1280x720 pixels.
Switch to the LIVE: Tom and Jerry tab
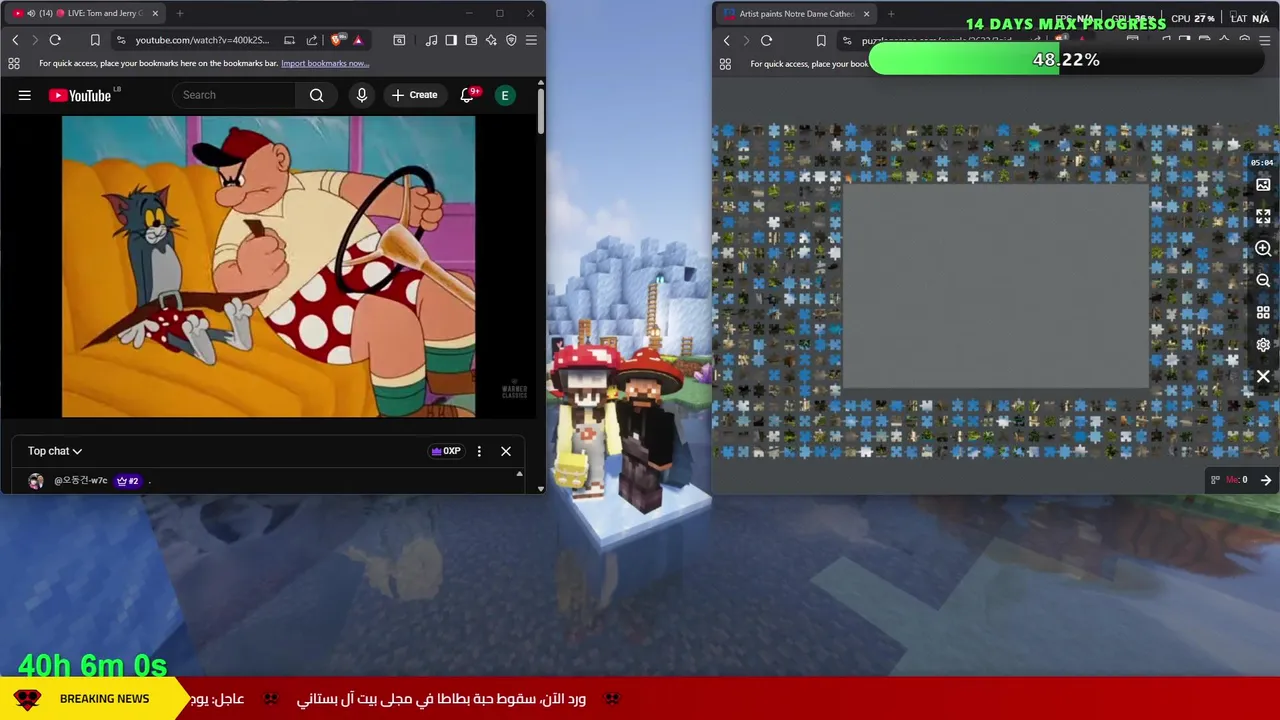tap(85, 14)
